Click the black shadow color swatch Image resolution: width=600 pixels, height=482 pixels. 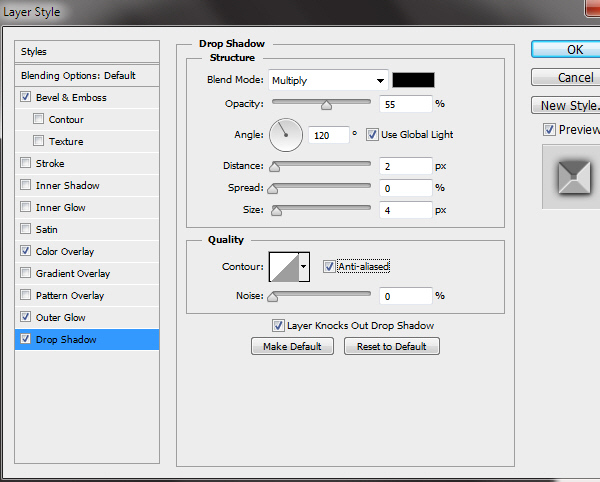click(x=412, y=80)
